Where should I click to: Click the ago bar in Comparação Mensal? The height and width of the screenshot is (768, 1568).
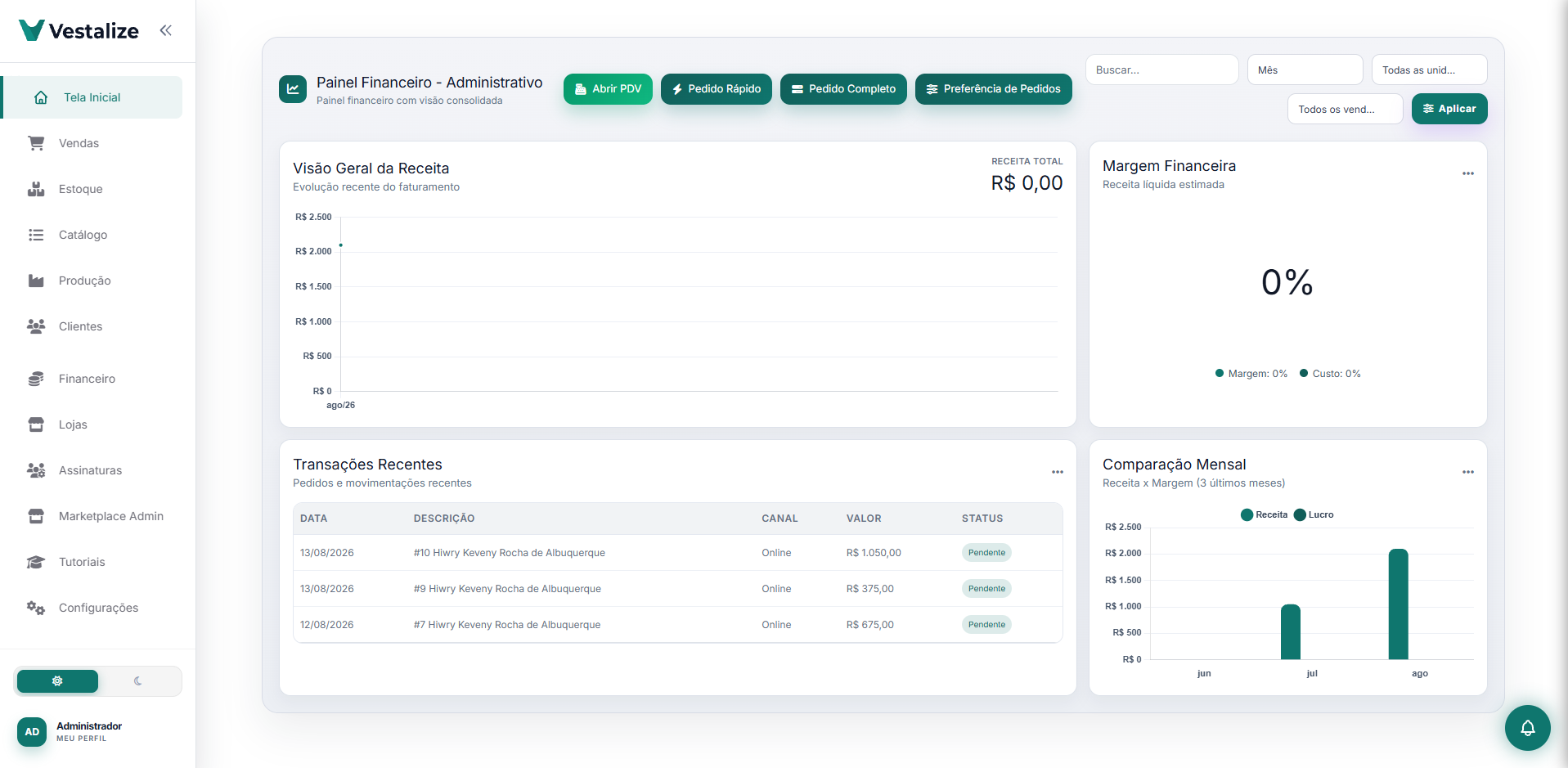tap(1399, 604)
